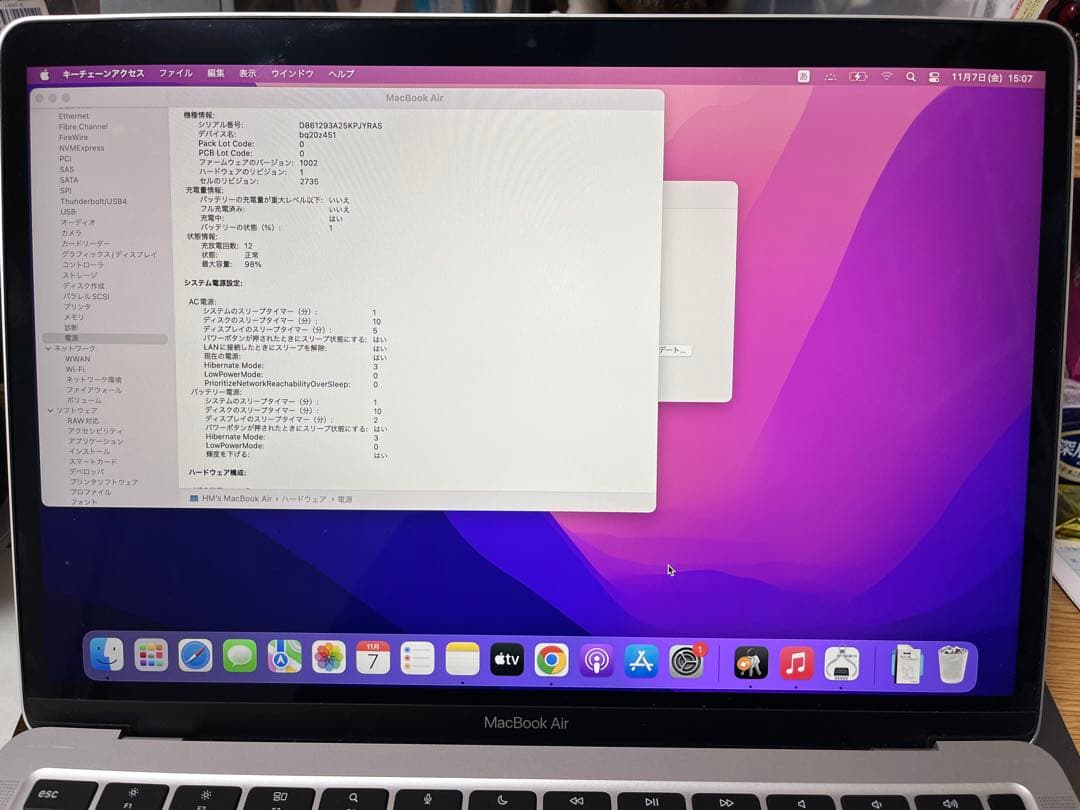This screenshot has height=810, width=1080.
Task: Click the battery status icon in the menu bar
Action: (x=858, y=74)
